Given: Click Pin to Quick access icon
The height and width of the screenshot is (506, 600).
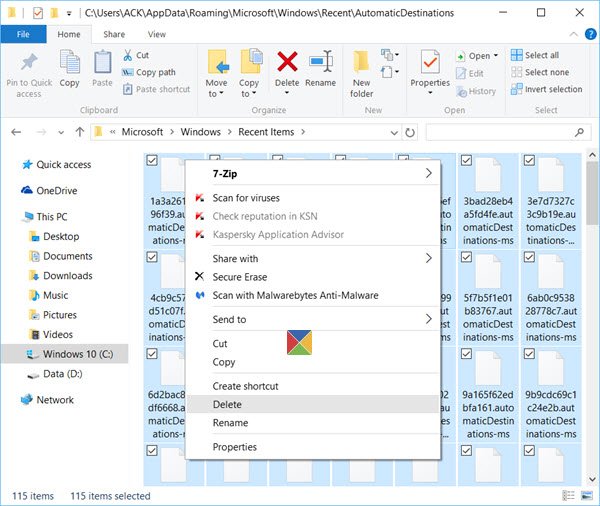Looking at the screenshot, I should pos(29,62).
